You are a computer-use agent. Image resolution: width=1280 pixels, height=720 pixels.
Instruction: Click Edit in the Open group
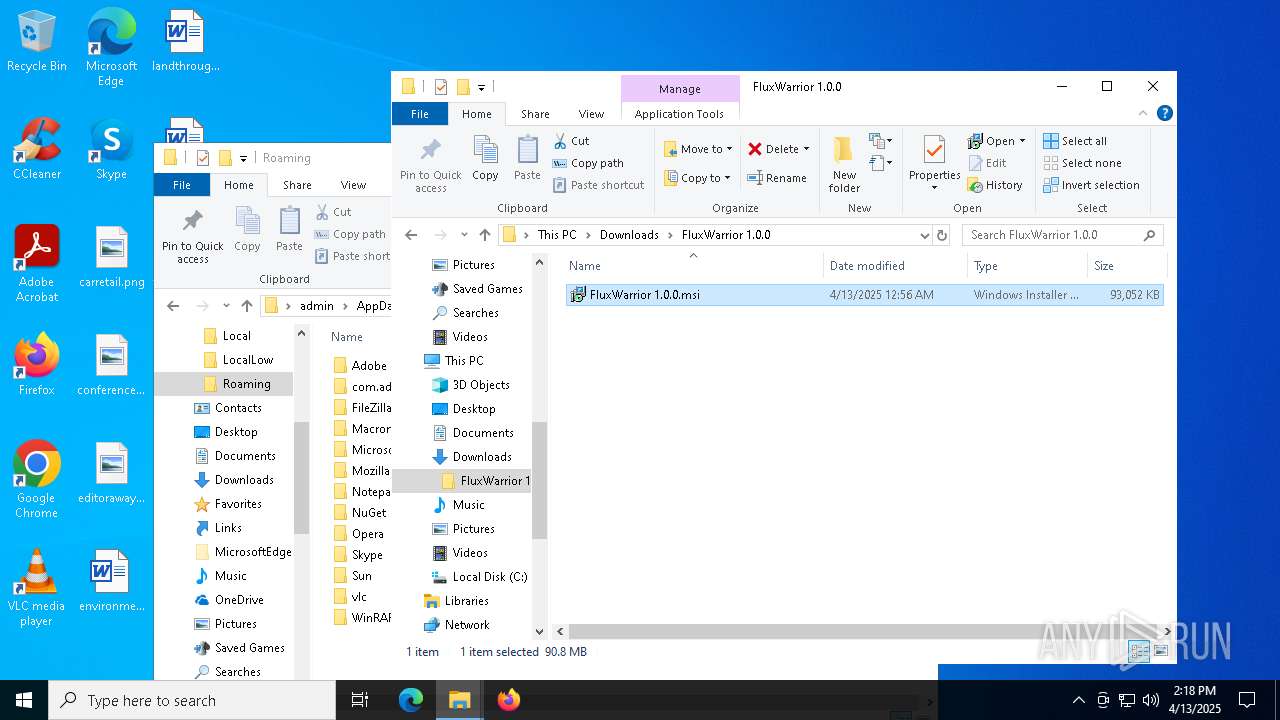click(987, 163)
